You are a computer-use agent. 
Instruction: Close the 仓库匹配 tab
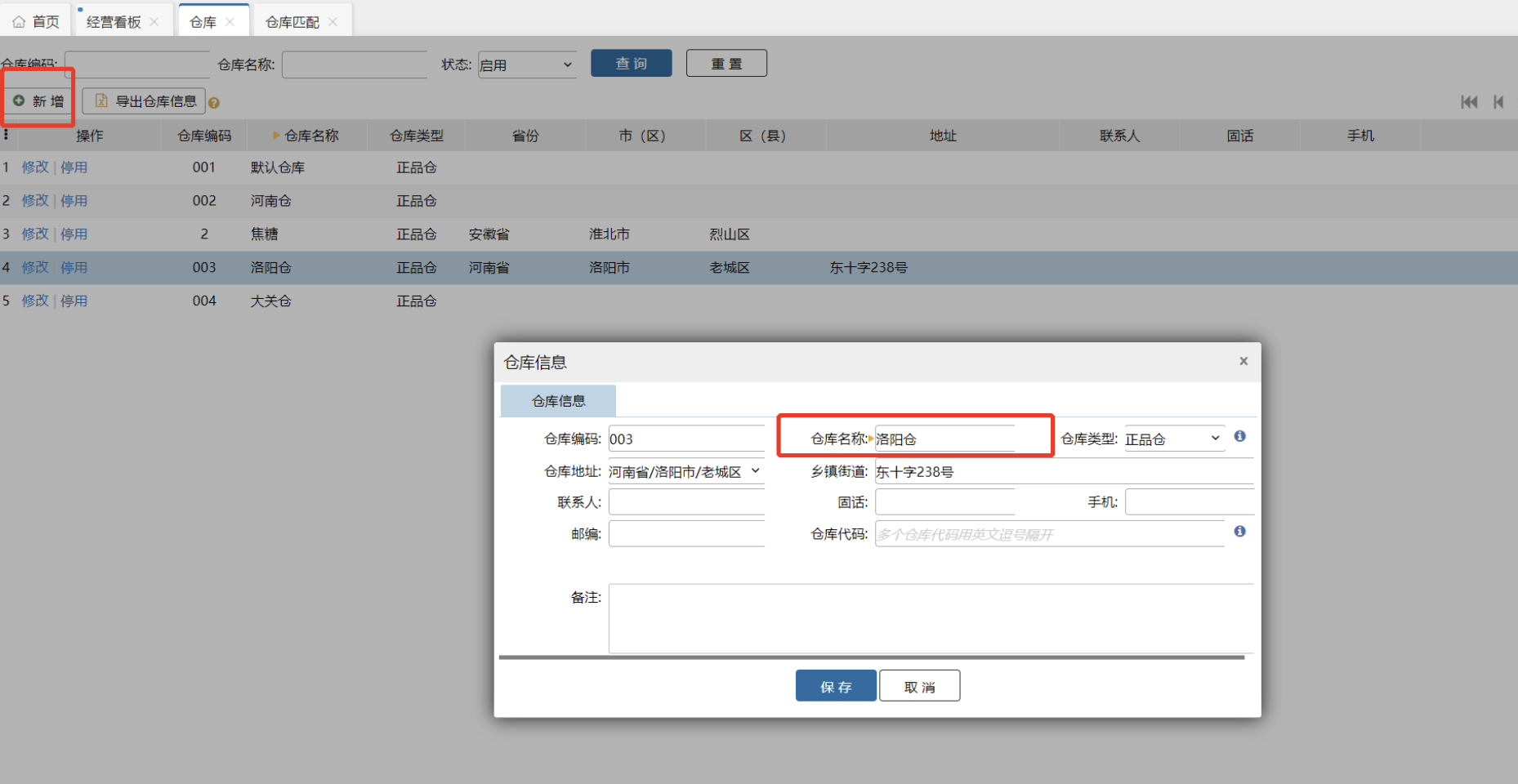(x=333, y=22)
